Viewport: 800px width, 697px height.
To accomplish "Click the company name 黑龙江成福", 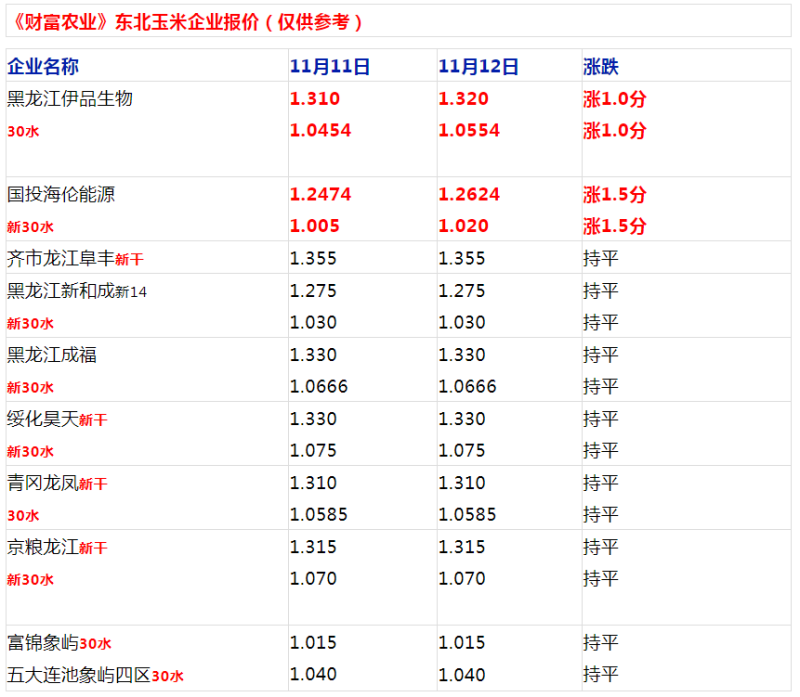I will (52, 355).
